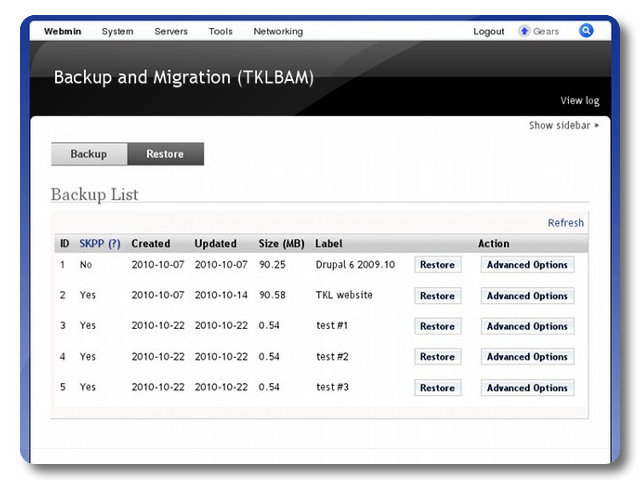
Task: Open the System menu
Action: [117, 32]
